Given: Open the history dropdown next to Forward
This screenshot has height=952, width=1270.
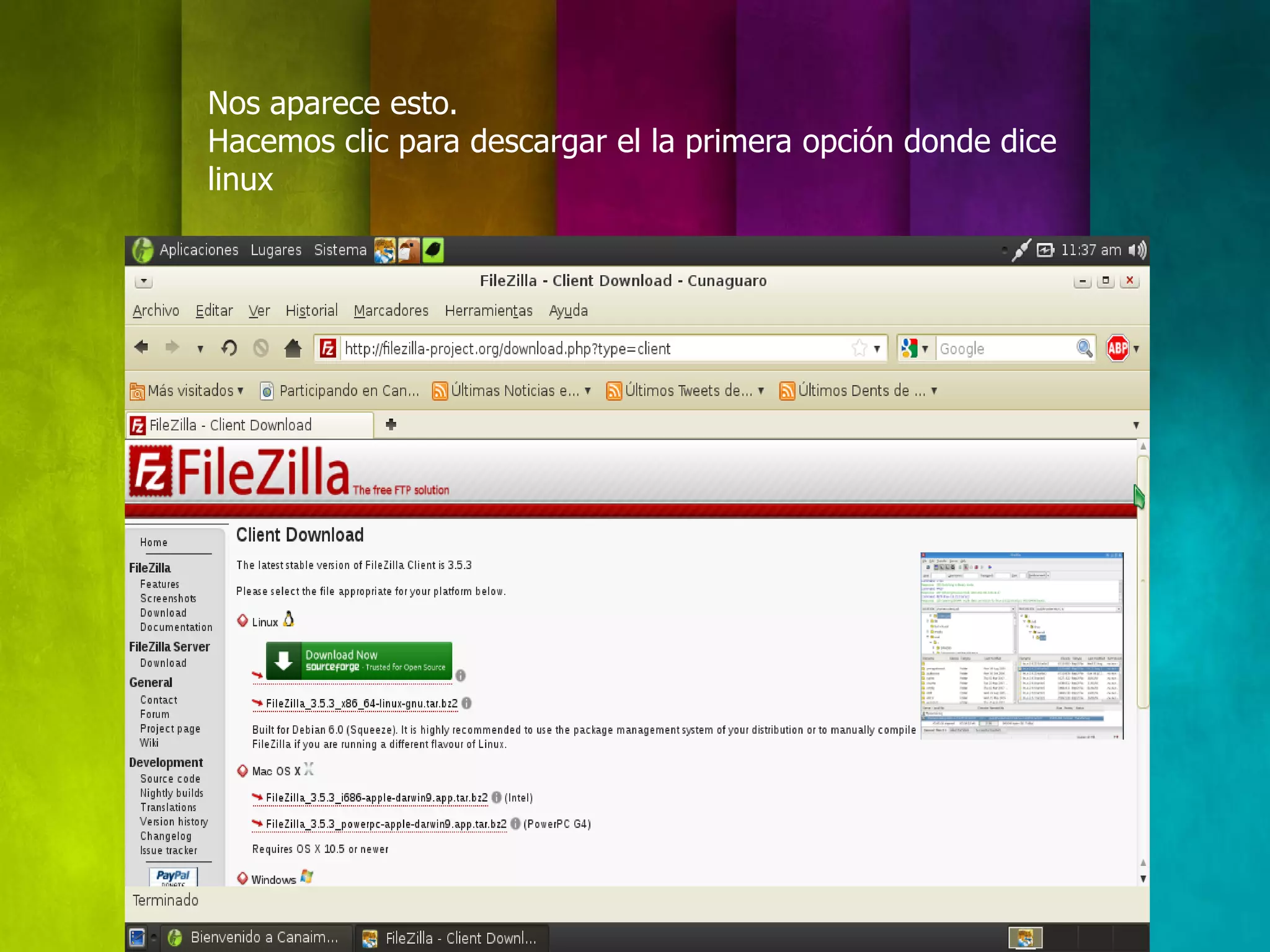Looking at the screenshot, I should click(x=200, y=349).
